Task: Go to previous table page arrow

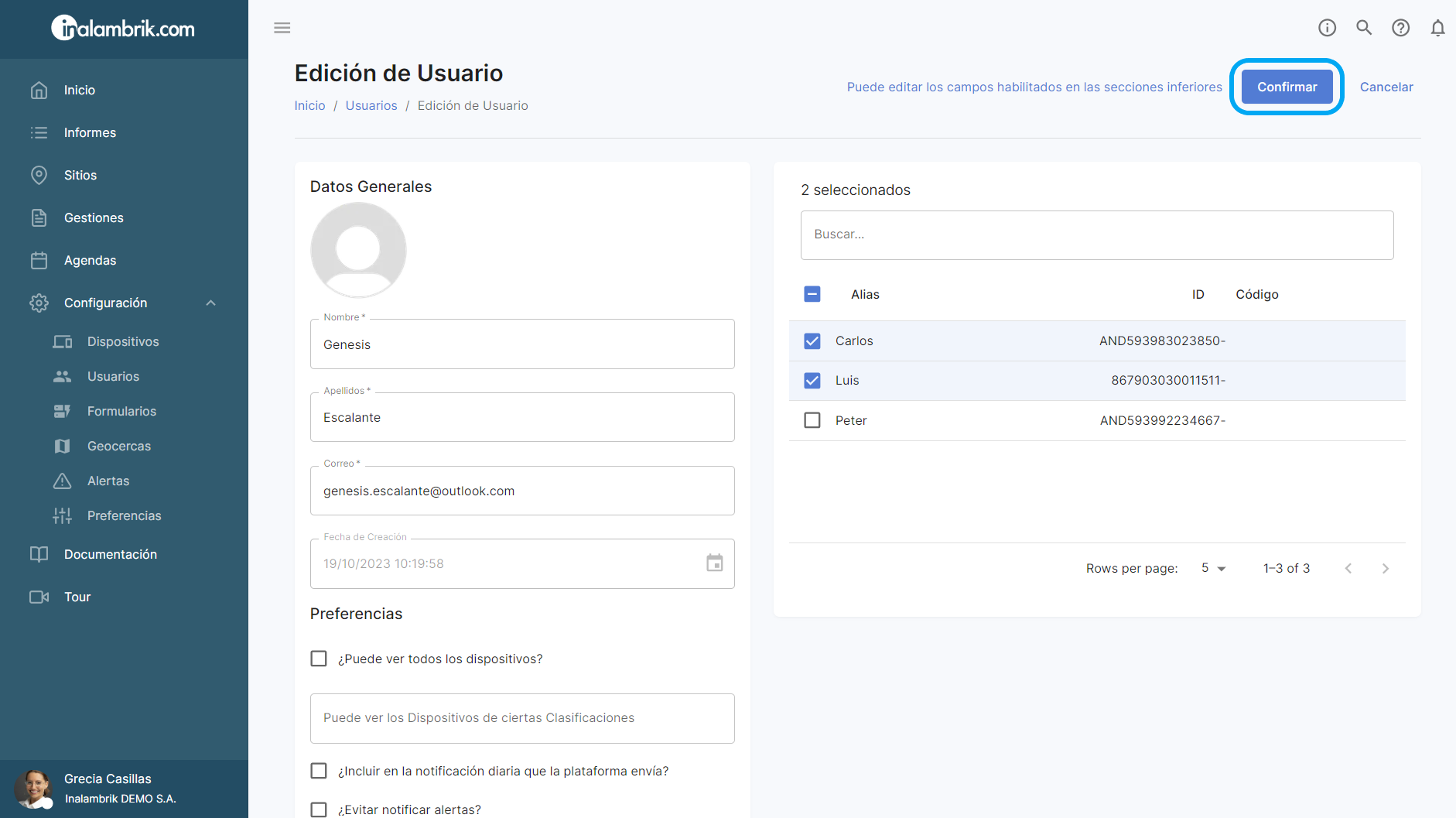Action: [1348, 568]
